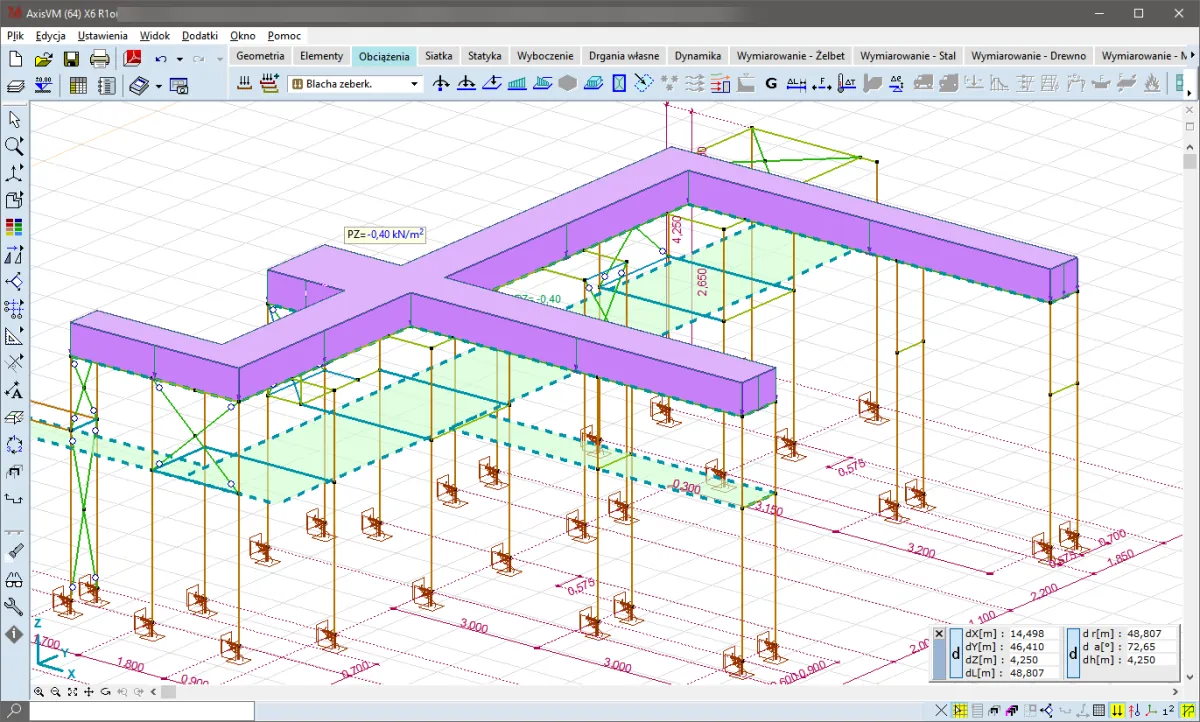Click the Save (floppy disk) icon
Image resolution: width=1200 pixels, height=722 pixels.
tap(72, 59)
